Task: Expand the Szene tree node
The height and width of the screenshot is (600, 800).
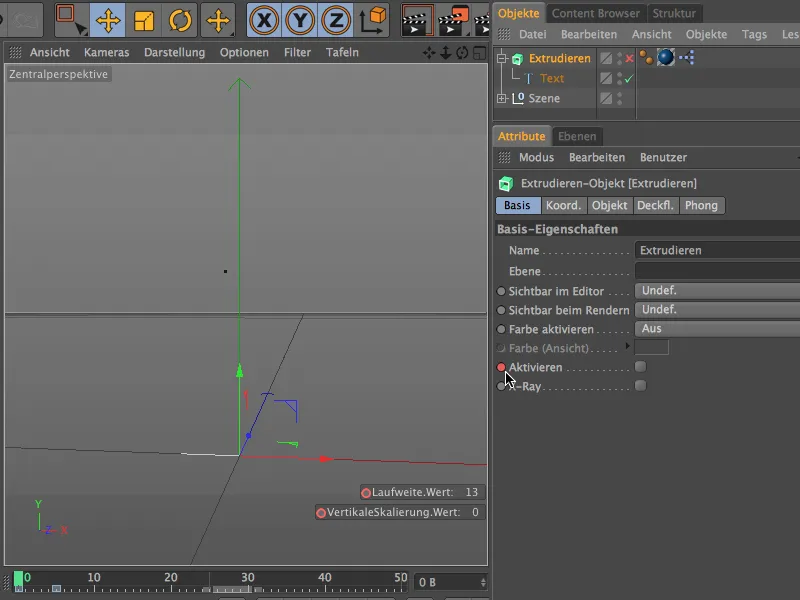Action: click(502, 98)
